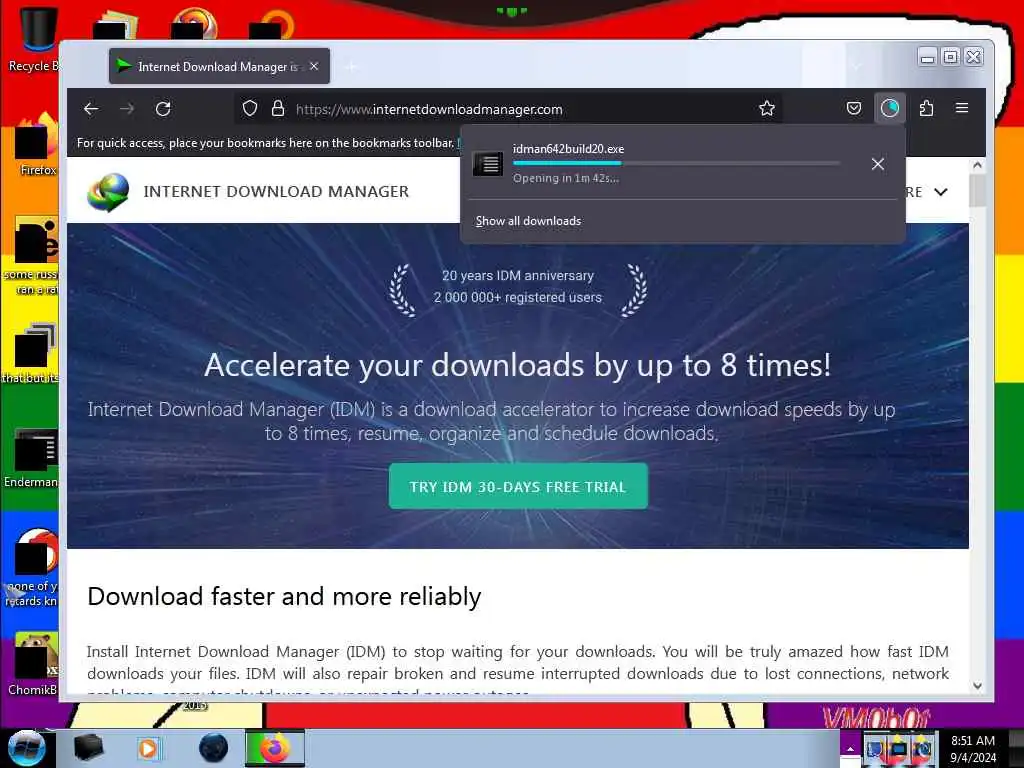Open the extensions puzzle icon
The height and width of the screenshot is (768, 1024).
click(x=926, y=108)
